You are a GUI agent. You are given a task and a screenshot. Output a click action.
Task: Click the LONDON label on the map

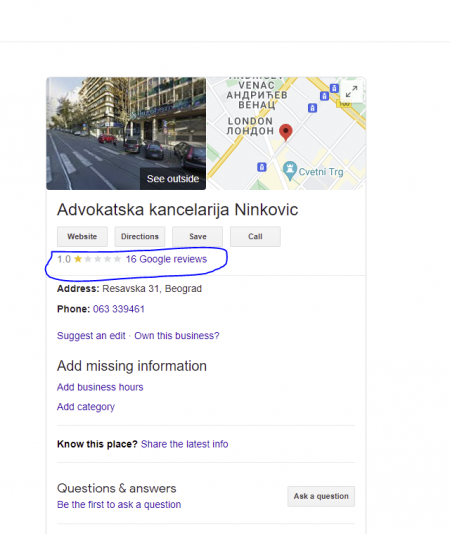(x=250, y=121)
